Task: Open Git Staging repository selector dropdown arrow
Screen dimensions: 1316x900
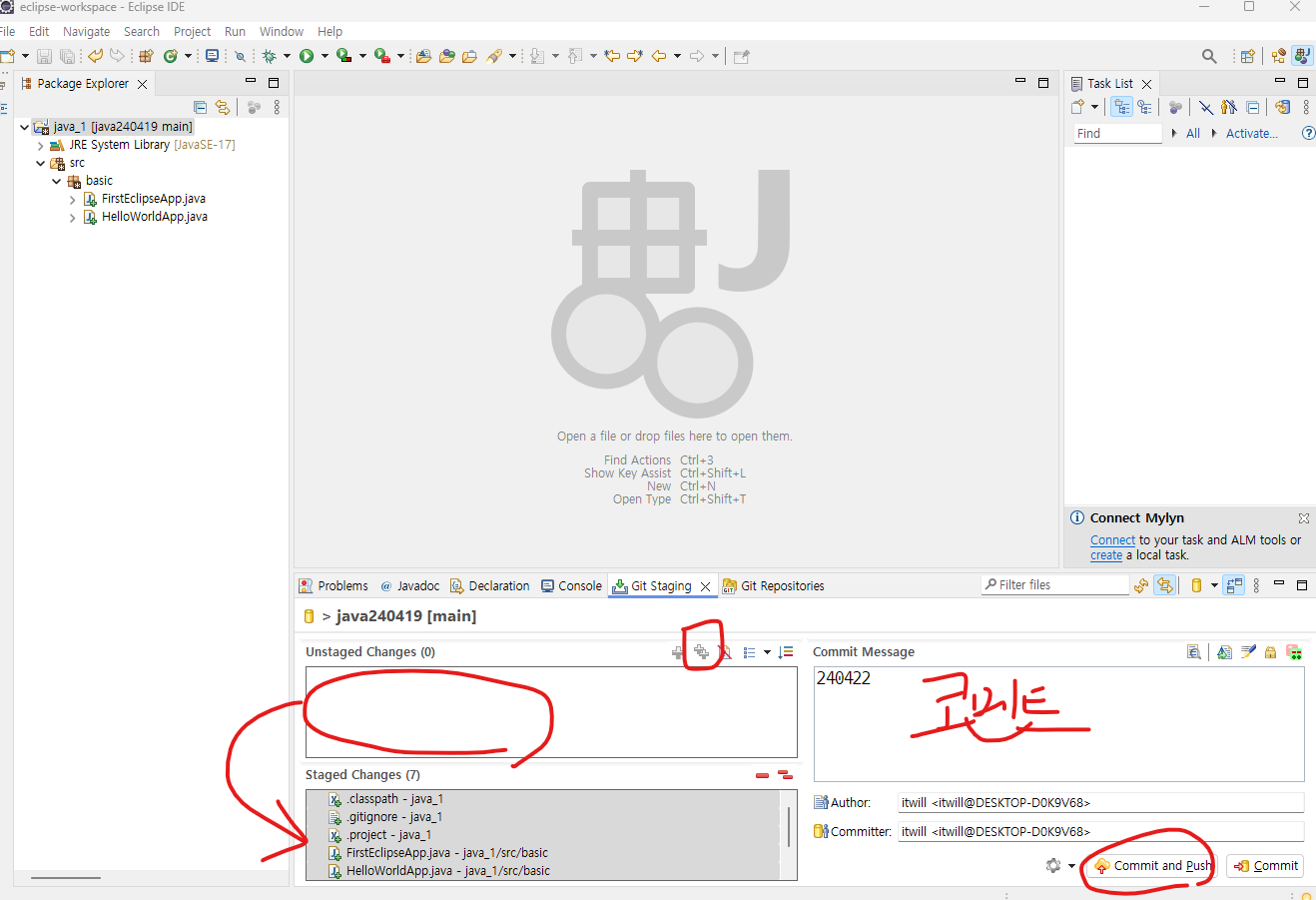Action: point(1214,585)
